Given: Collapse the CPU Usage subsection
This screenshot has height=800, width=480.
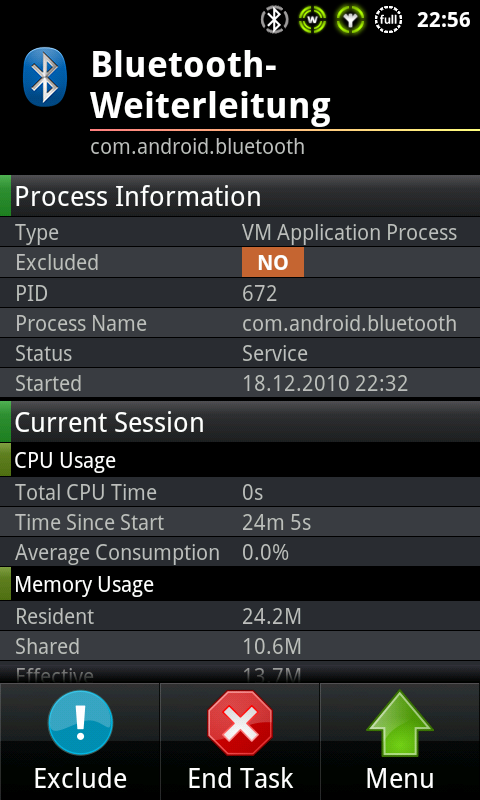Looking at the screenshot, I should pos(240,460).
